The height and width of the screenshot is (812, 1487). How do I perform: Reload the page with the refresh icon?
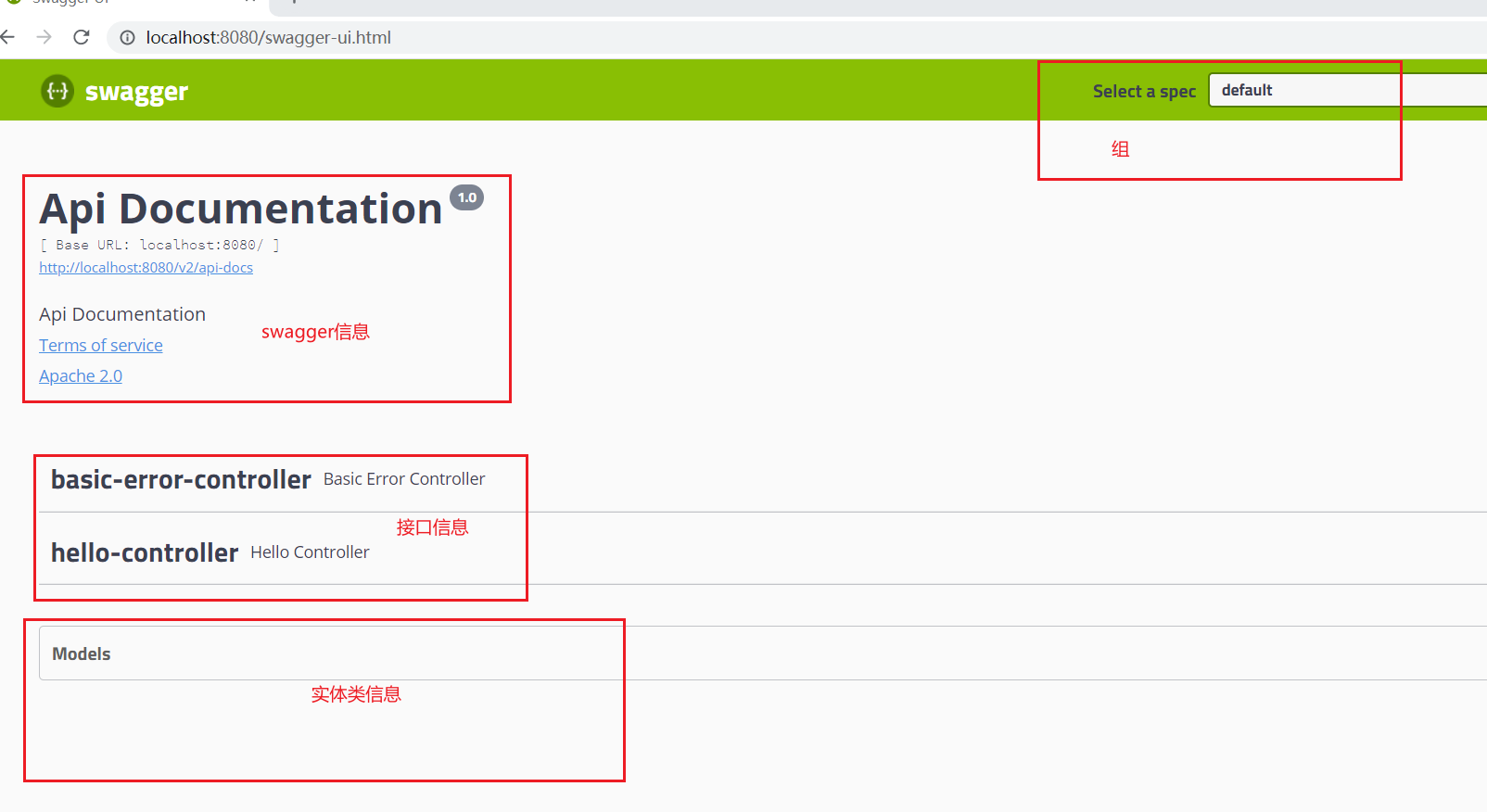click(82, 37)
